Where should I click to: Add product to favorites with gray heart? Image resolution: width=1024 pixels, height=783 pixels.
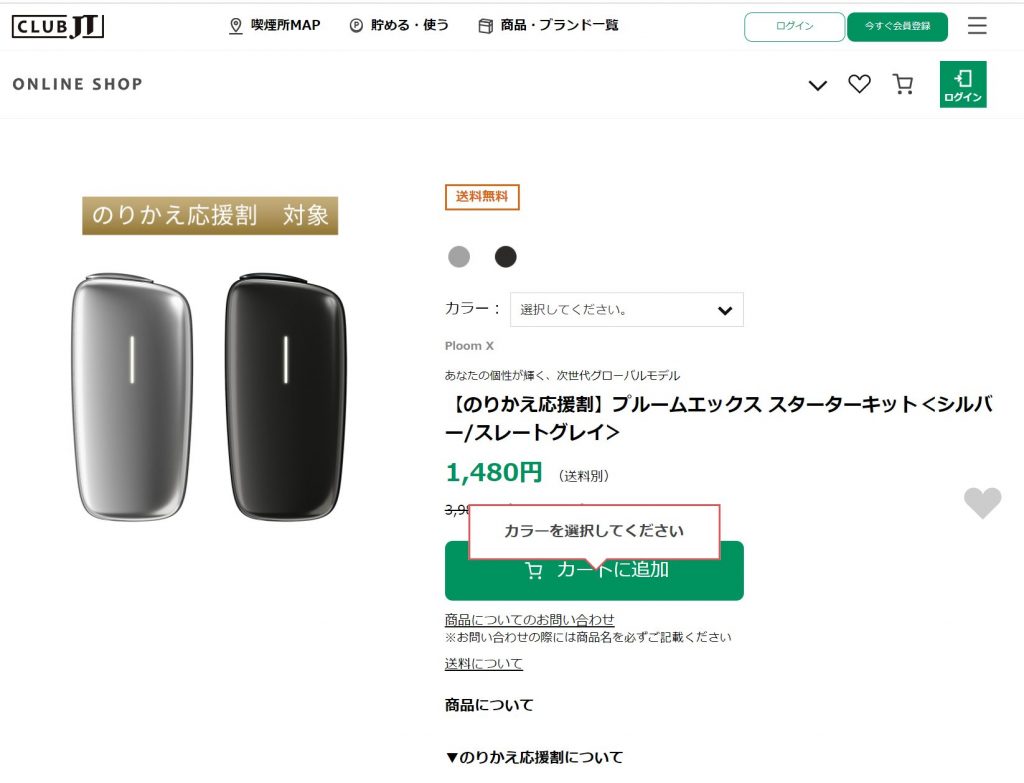[982, 502]
